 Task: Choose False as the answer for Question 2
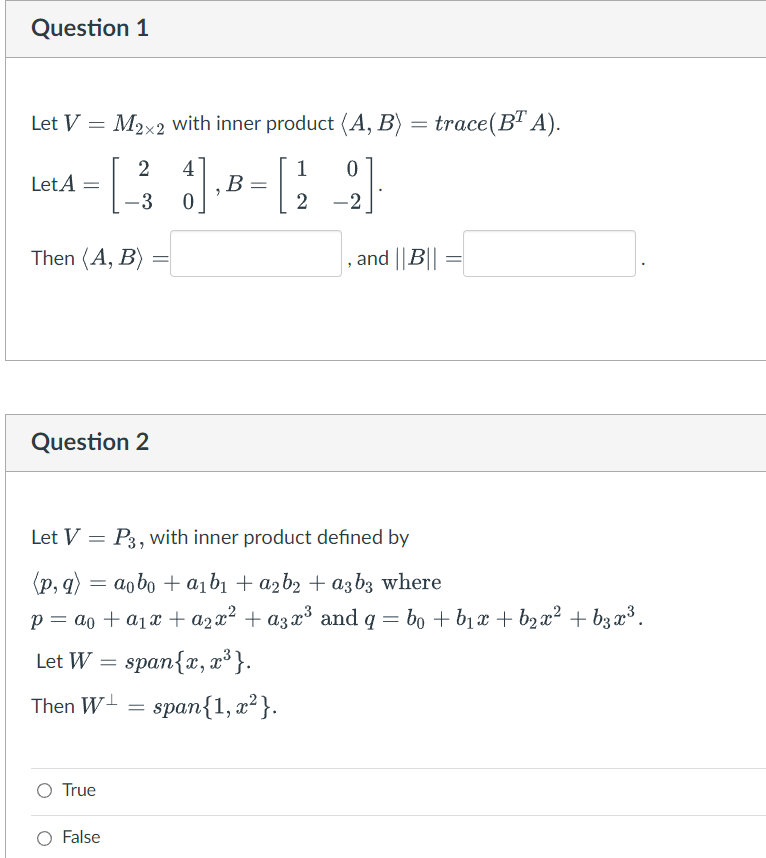44,837
